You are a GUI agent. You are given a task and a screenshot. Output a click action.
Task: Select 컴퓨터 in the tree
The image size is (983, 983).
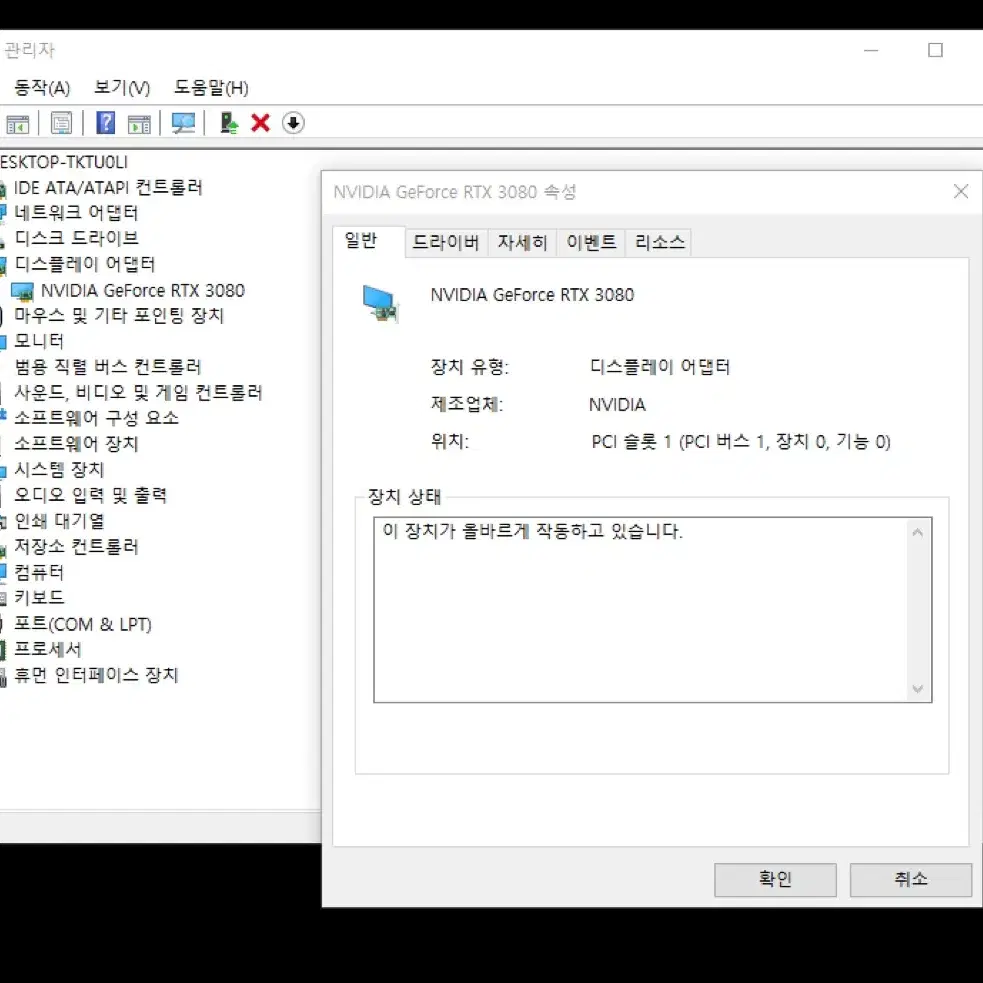[39, 572]
